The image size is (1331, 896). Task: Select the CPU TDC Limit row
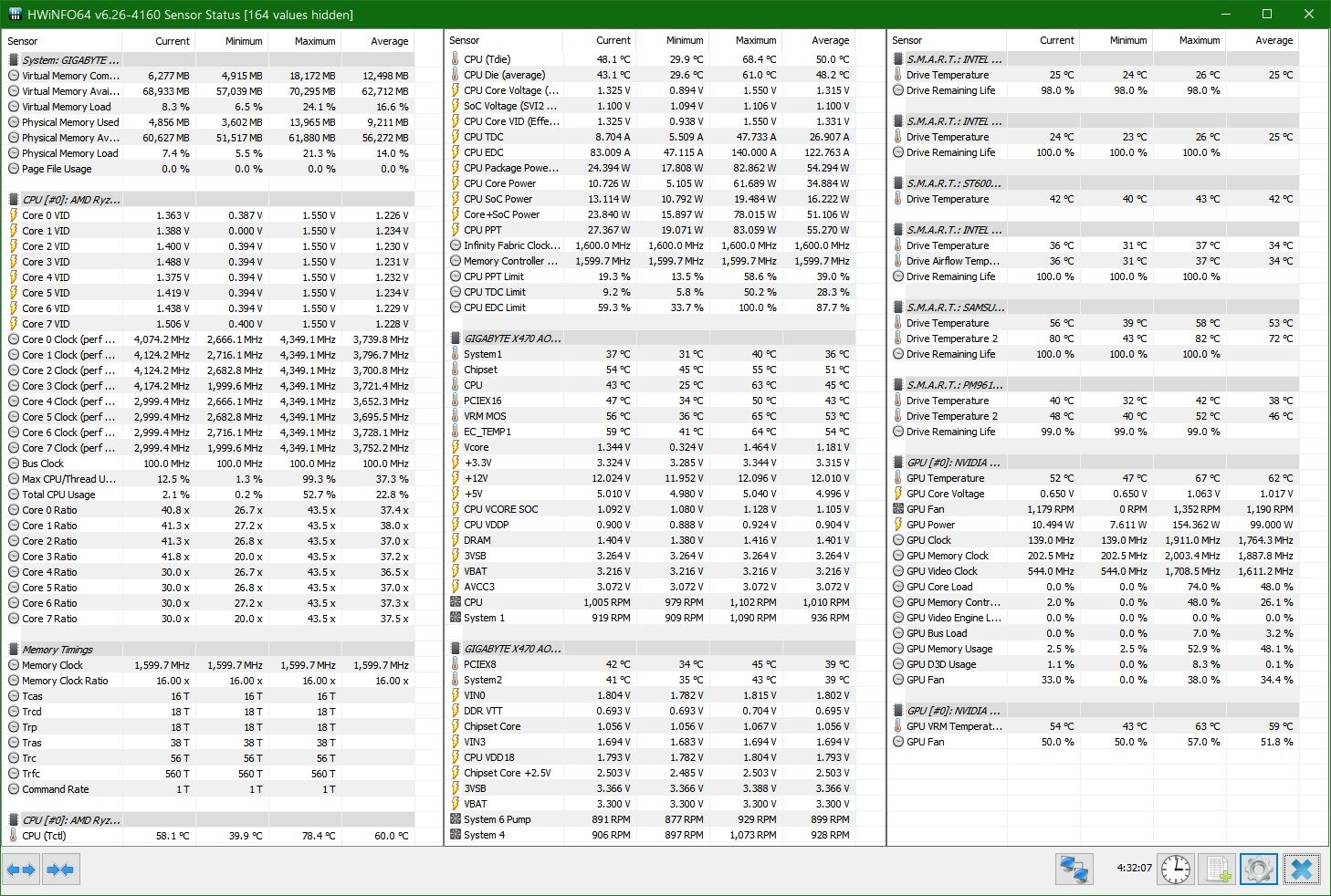(651, 292)
